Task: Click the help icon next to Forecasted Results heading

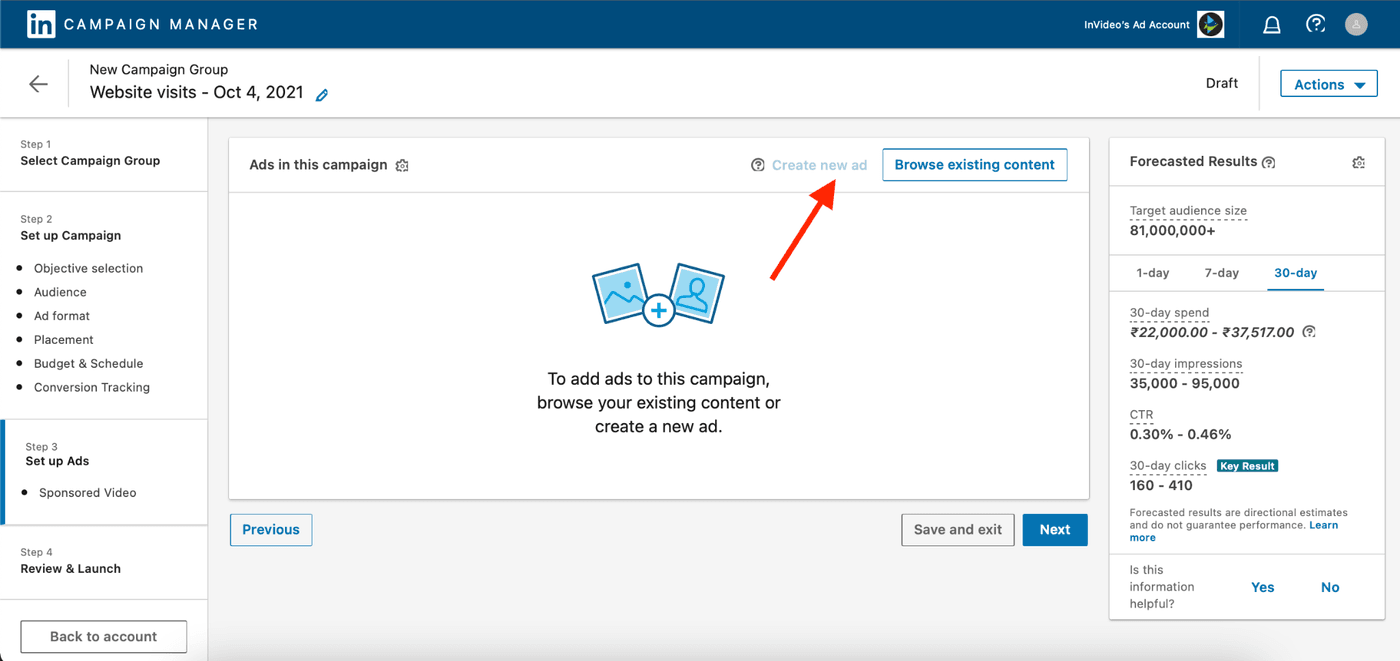Action: coord(1268,162)
